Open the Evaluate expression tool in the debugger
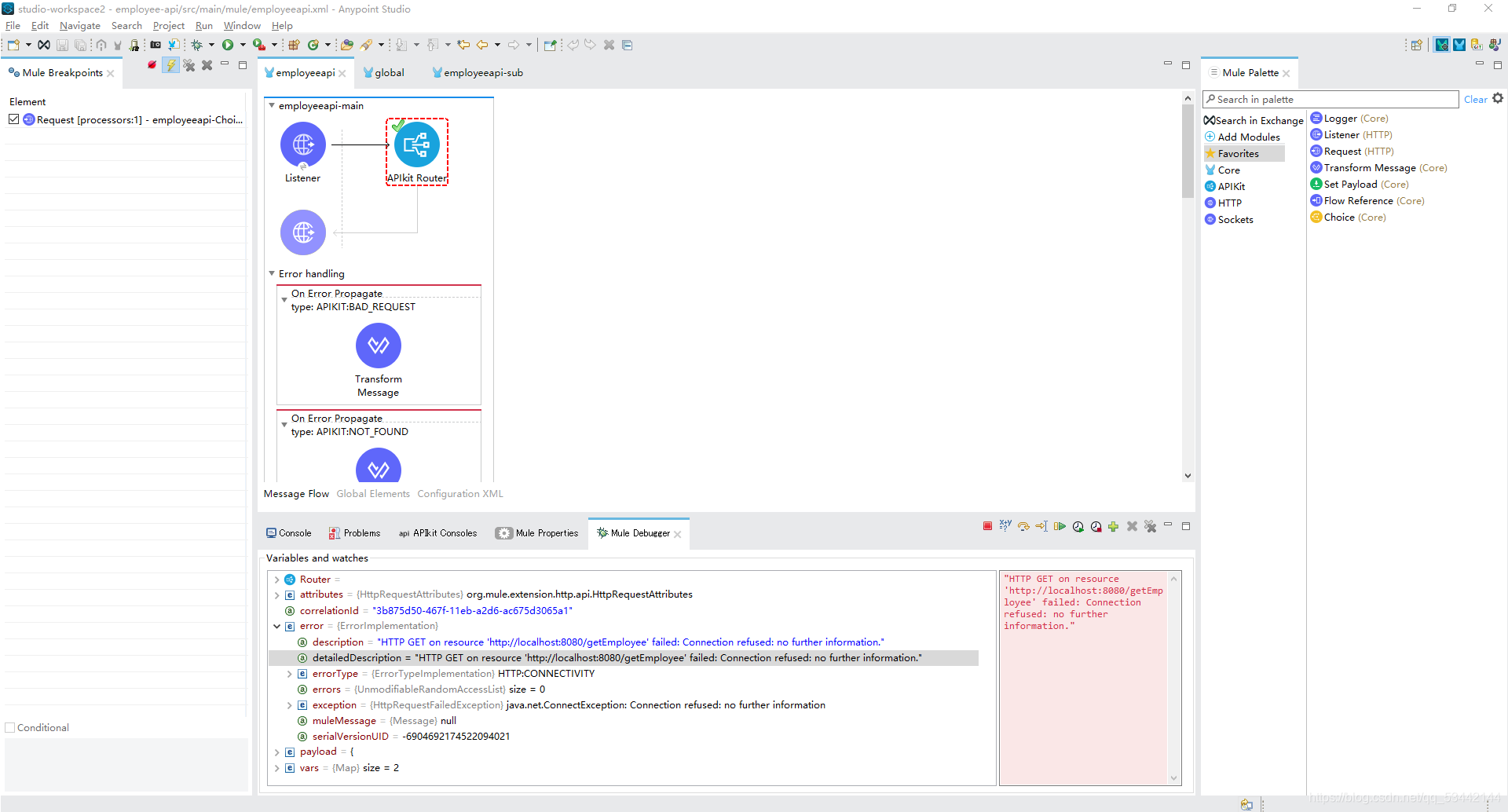 click(1005, 526)
